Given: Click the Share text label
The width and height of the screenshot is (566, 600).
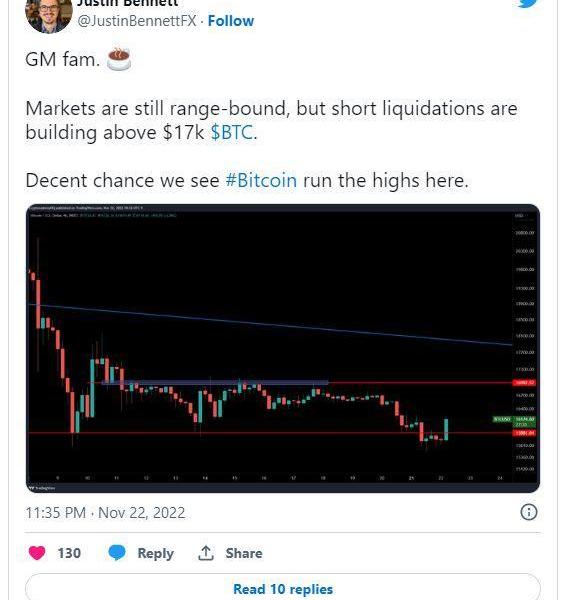Looking at the screenshot, I should 244,553.
